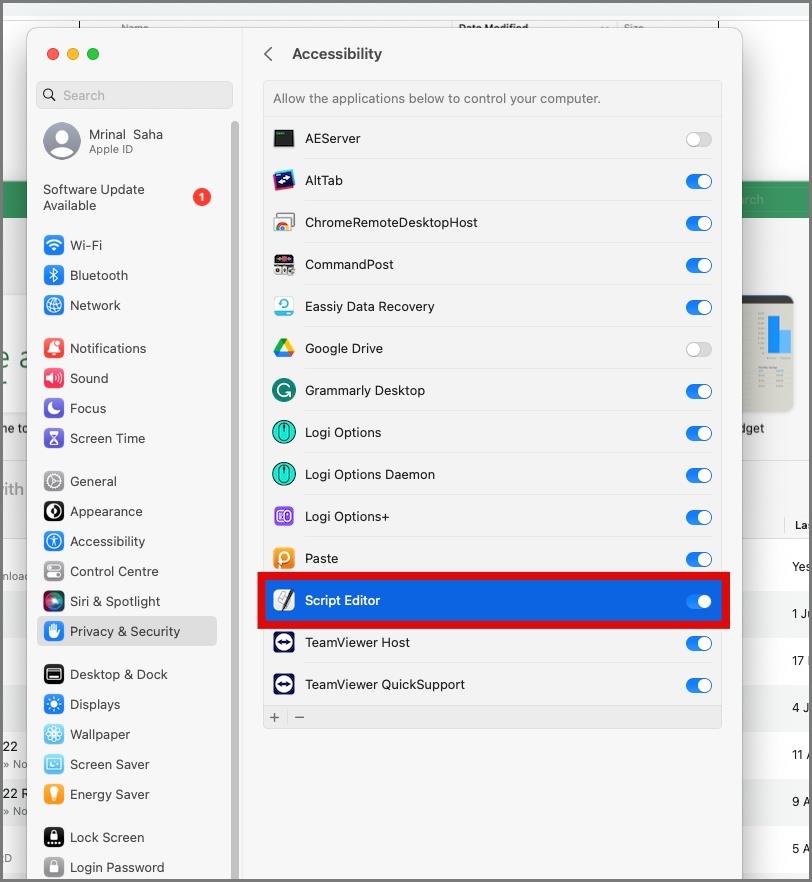Open Siri & Spotlight icon

pos(53,601)
